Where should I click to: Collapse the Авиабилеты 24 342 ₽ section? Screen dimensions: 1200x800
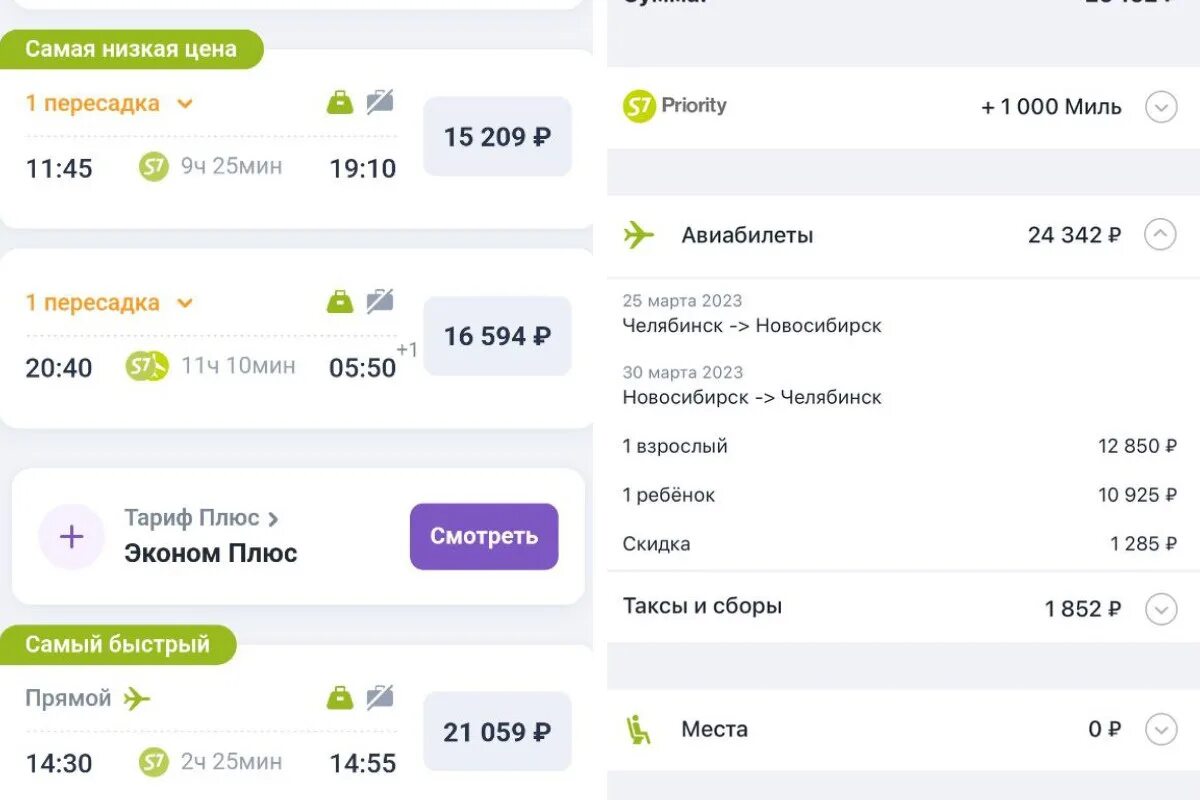[1160, 235]
